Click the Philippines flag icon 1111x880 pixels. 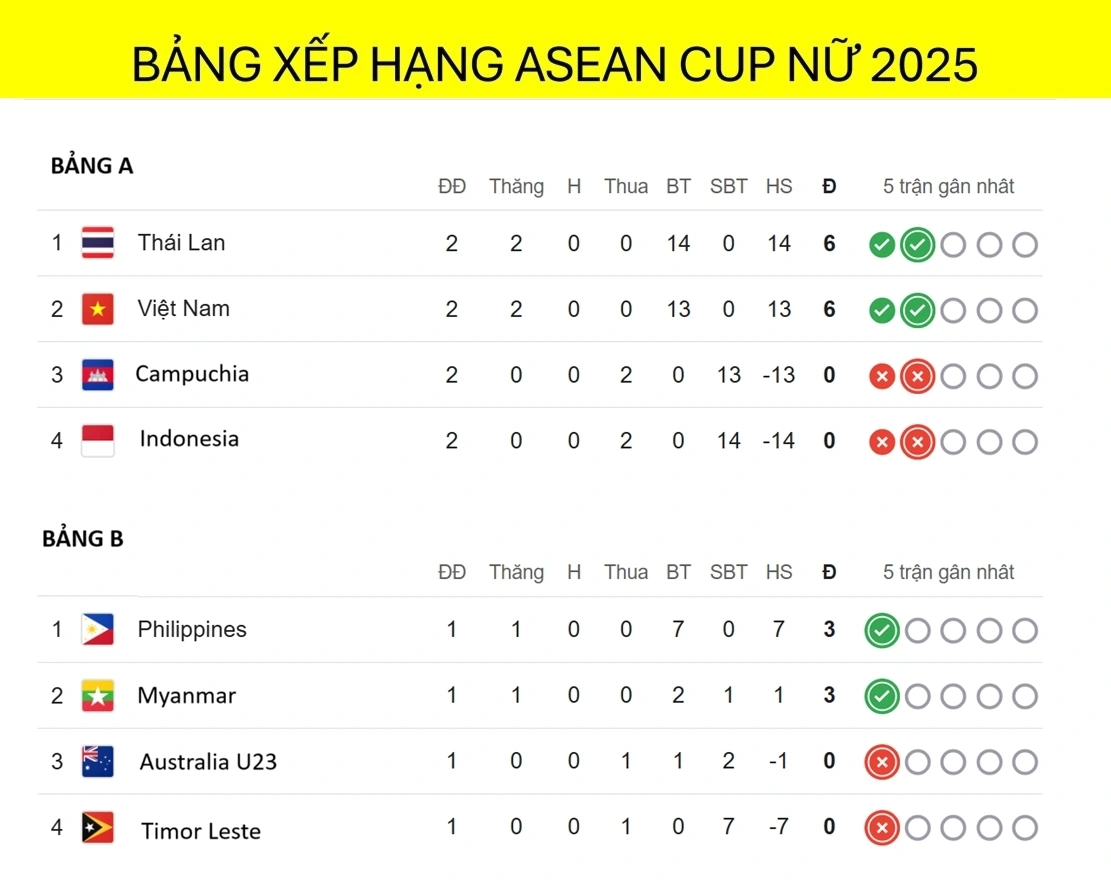click(x=98, y=629)
